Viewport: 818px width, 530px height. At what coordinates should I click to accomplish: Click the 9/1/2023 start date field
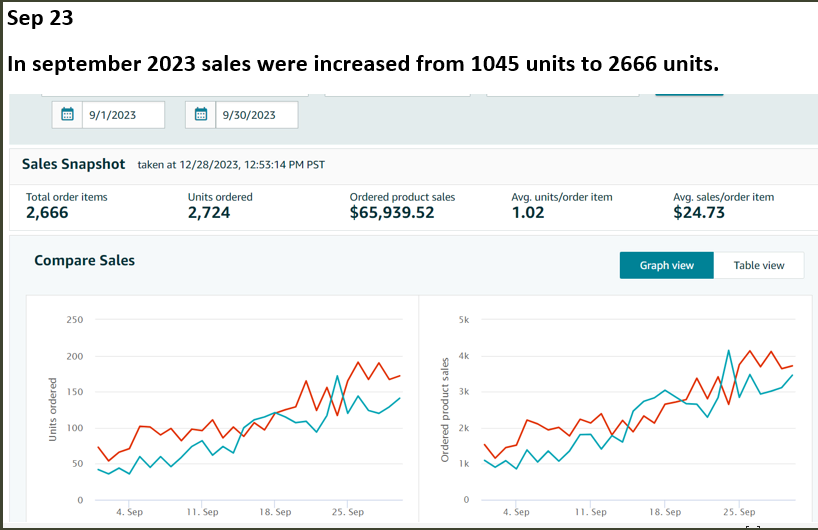point(121,115)
